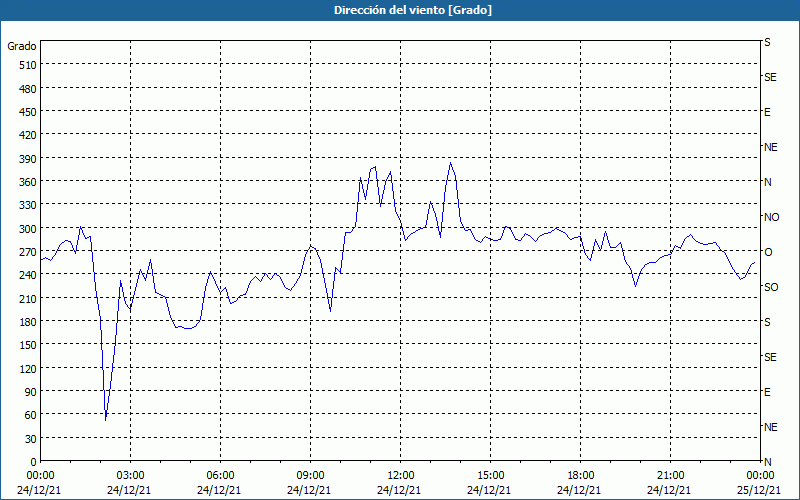Click the "S" compass label level with 180

click(x=767, y=322)
